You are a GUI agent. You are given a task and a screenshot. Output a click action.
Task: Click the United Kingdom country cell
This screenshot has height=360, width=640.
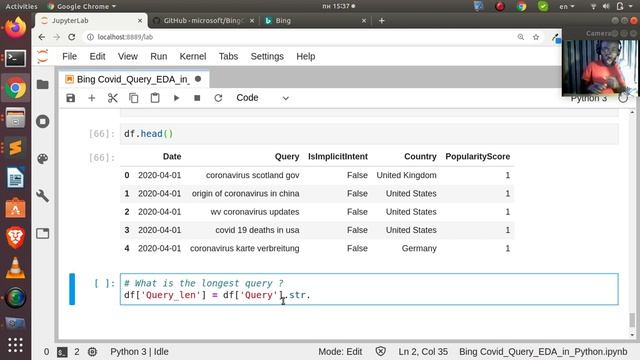click(407, 175)
